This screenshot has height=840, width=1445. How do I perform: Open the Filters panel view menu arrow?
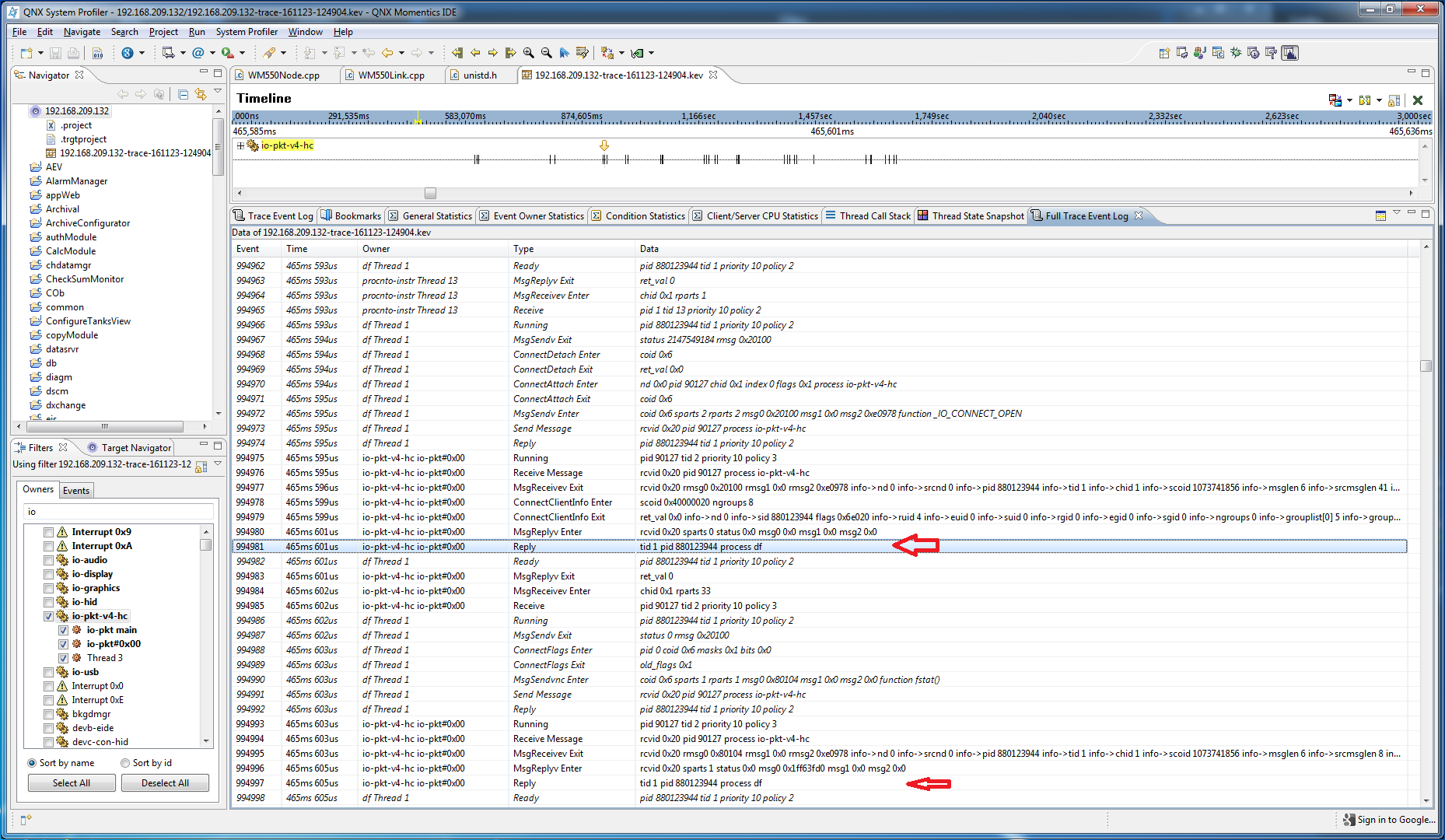coord(218,464)
